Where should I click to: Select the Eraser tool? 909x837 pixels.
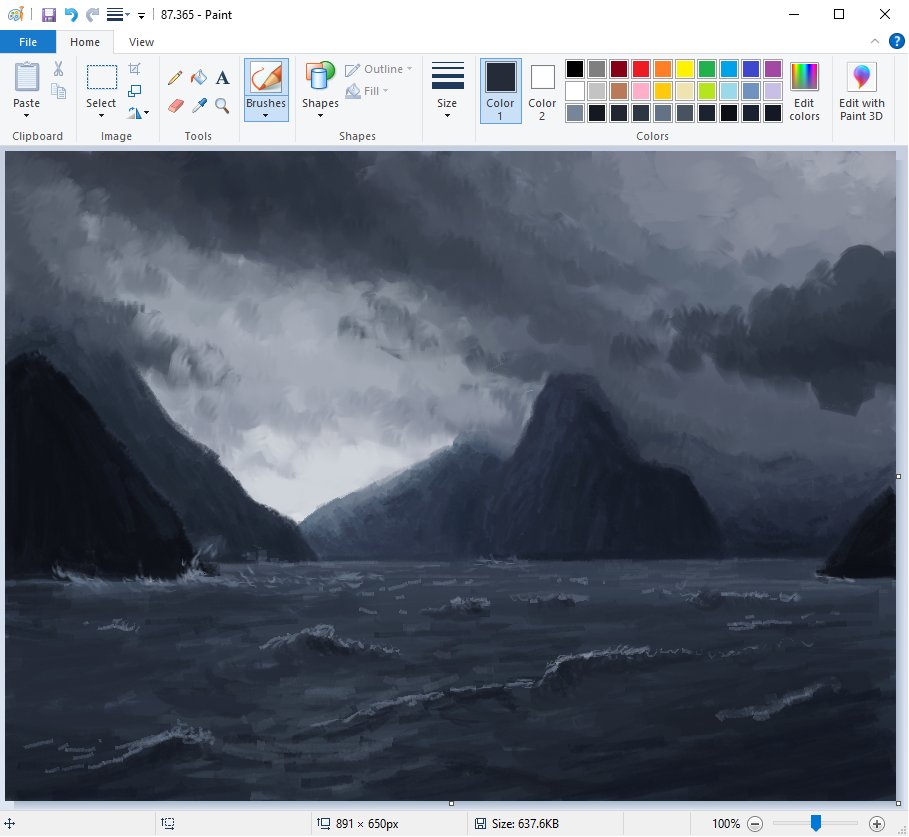point(176,105)
